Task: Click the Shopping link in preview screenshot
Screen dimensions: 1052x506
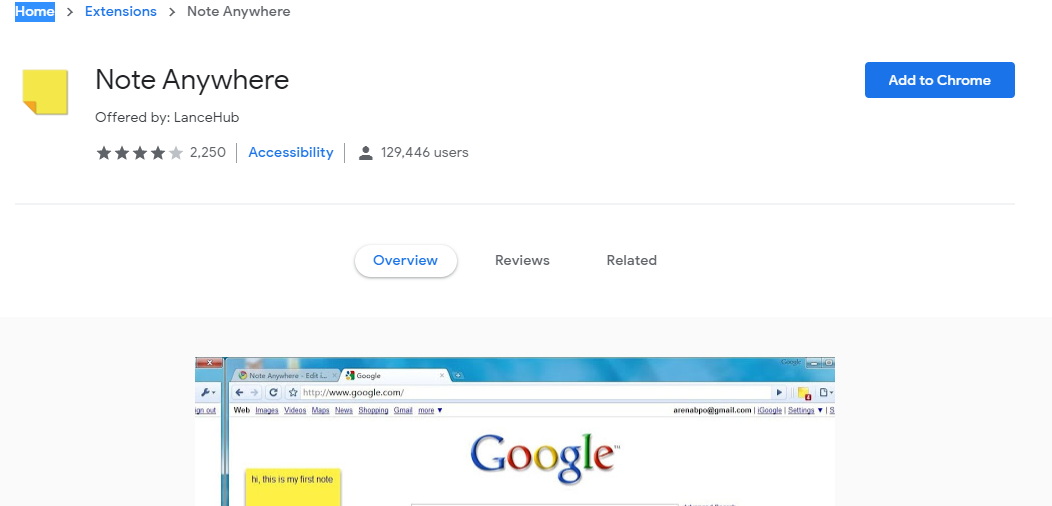Action: point(373,410)
